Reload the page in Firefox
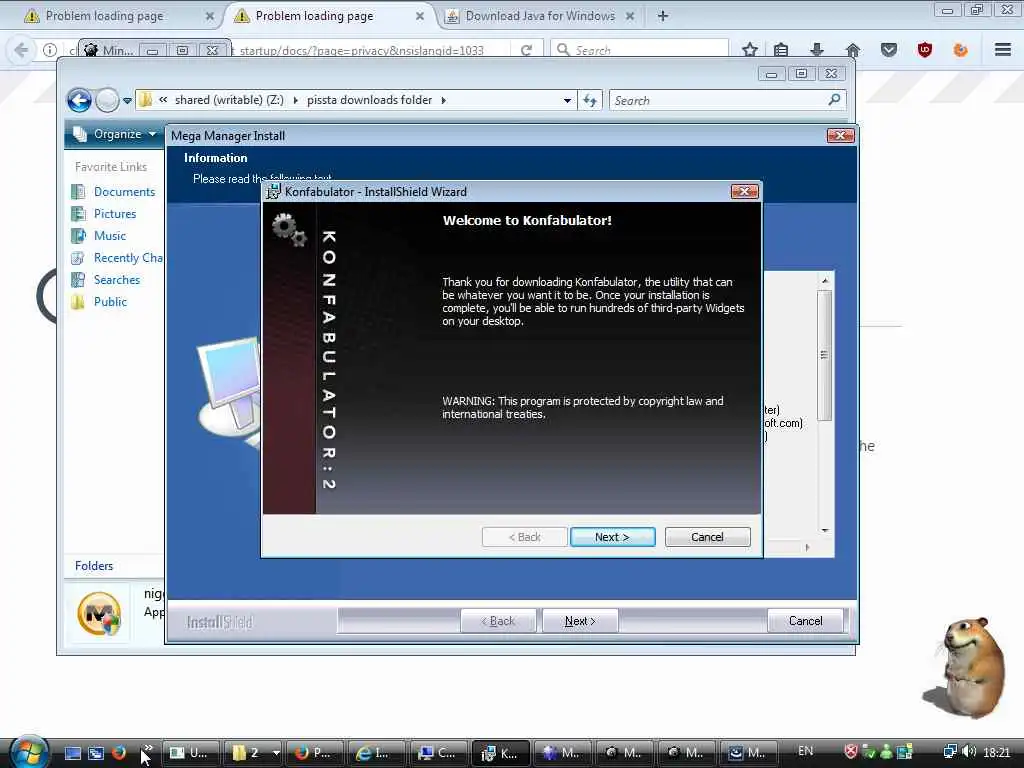 [526, 50]
